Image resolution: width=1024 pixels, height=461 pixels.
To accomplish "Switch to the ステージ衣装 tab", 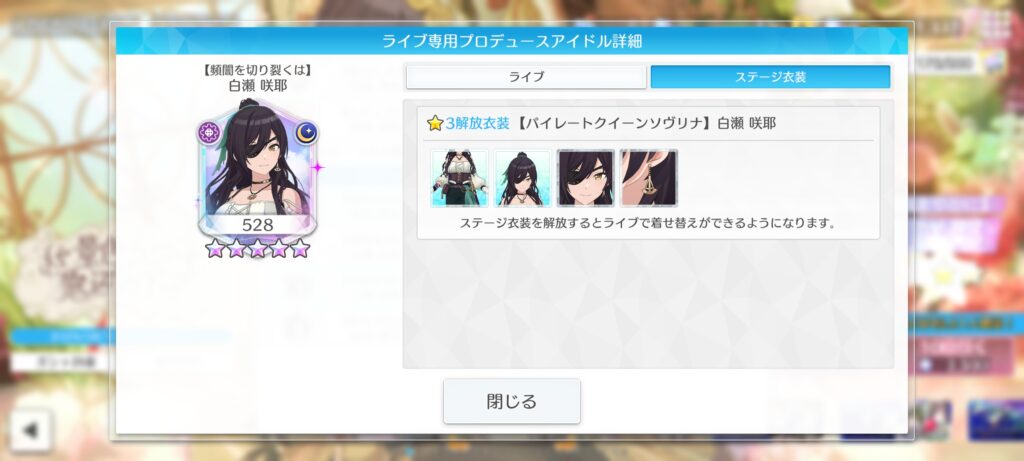I will [x=771, y=77].
